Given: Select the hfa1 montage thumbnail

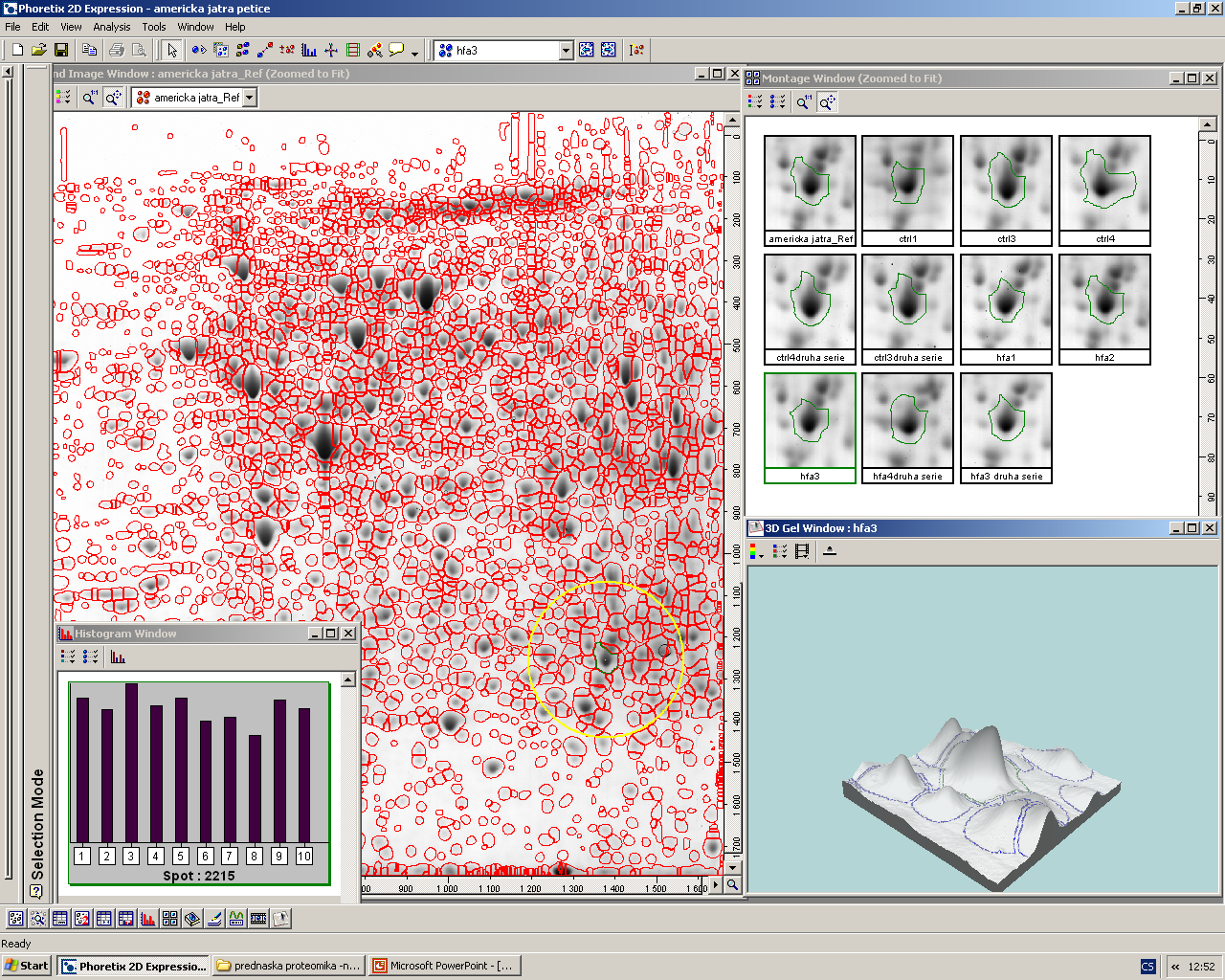Looking at the screenshot, I should click(x=1006, y=309).
